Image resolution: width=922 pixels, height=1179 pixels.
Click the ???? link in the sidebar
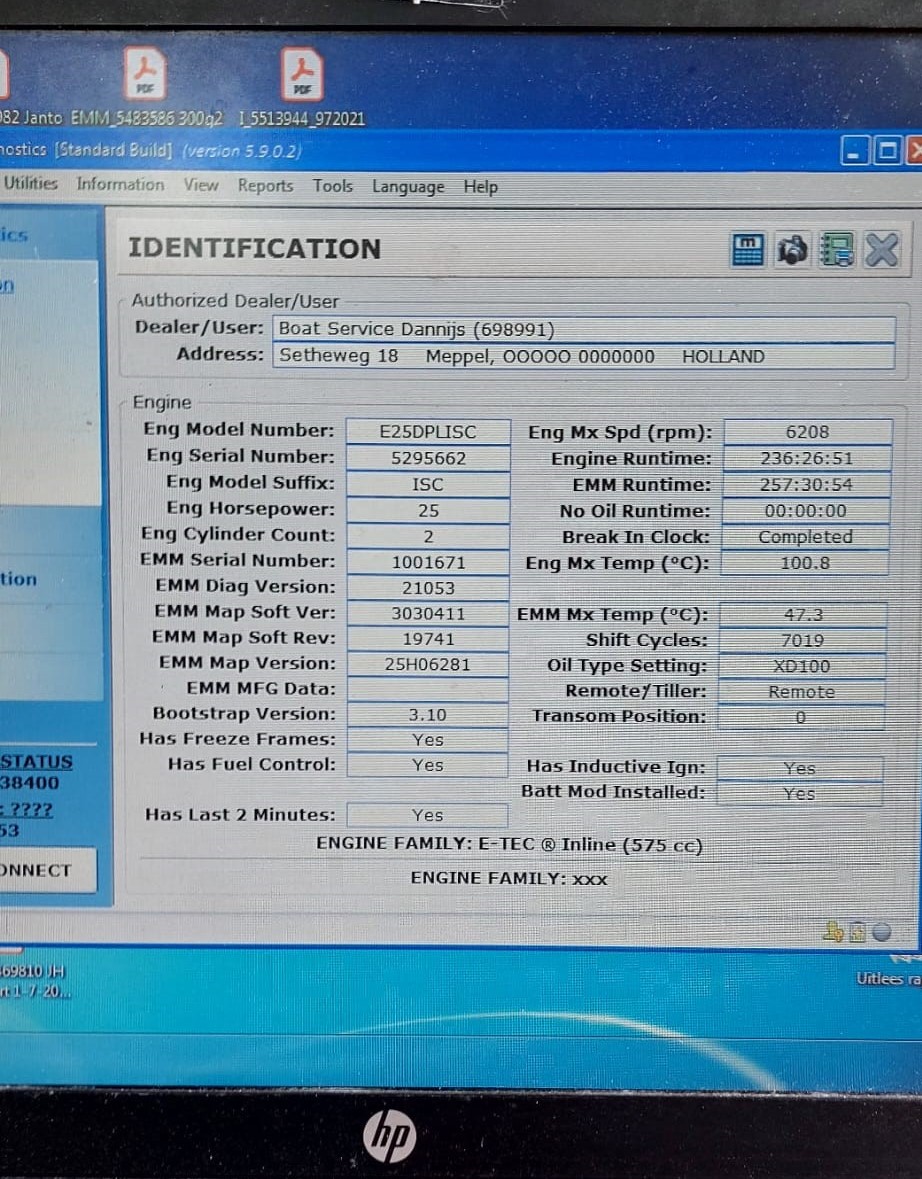tap(27, 810)
